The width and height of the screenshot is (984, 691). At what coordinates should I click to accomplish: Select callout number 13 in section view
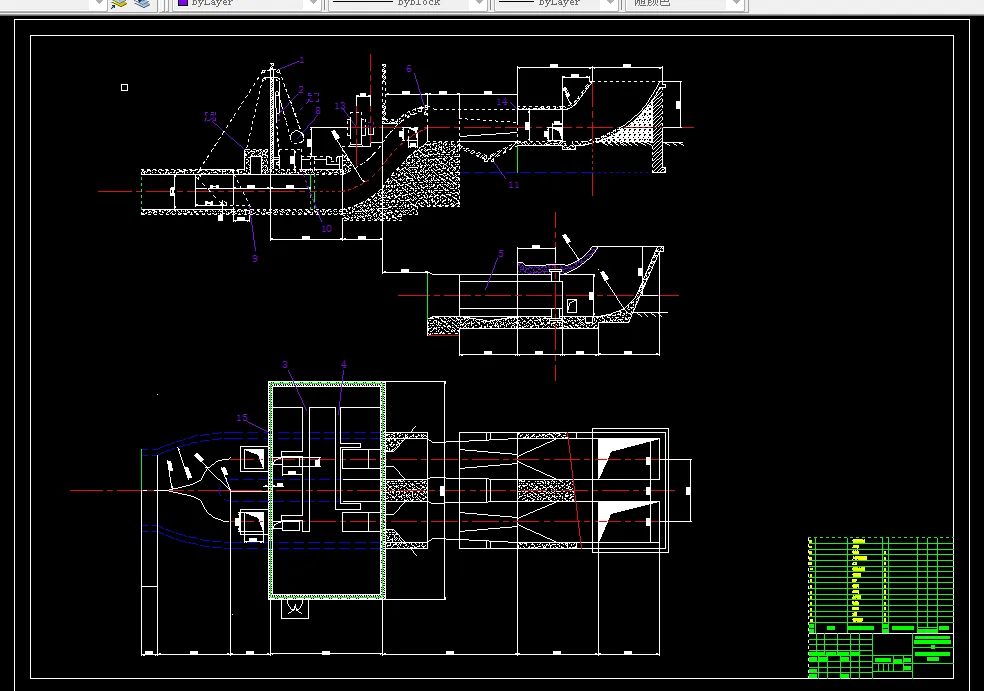[x=340, y=106]
